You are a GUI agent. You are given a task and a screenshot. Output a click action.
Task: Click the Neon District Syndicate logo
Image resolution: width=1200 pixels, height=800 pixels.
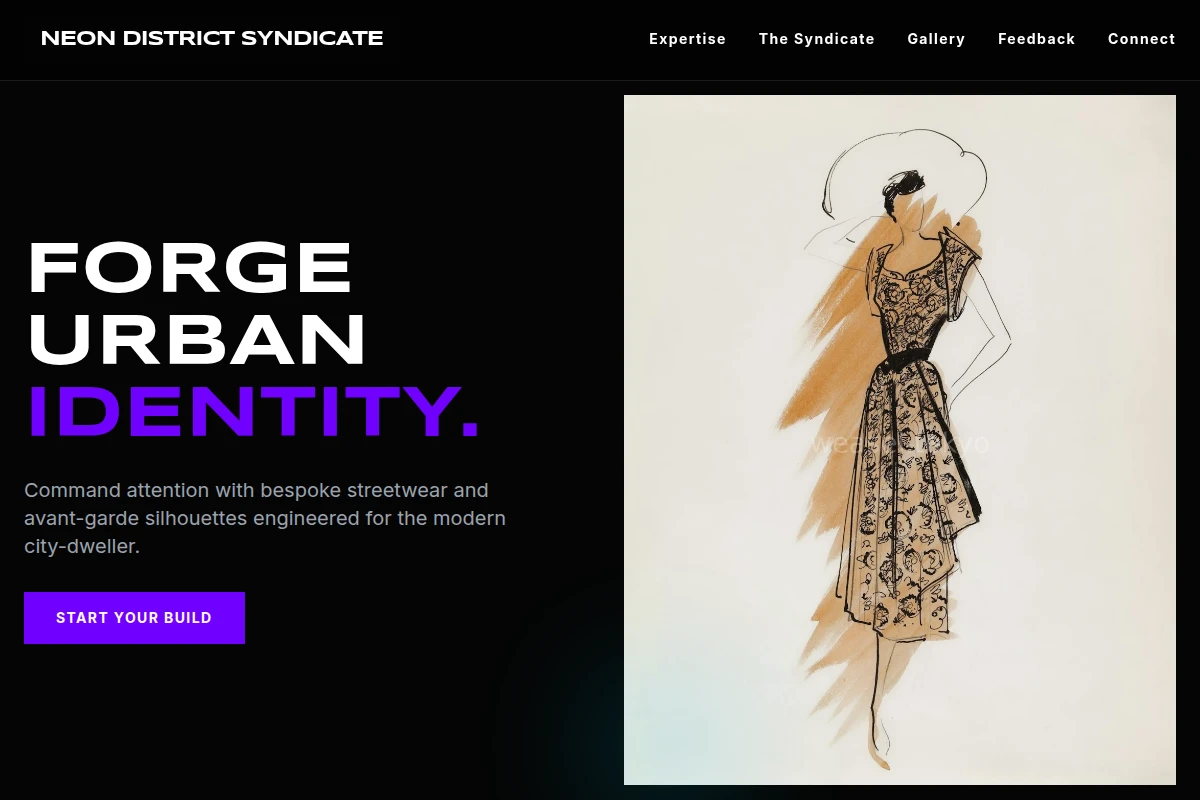coord(212,39)
